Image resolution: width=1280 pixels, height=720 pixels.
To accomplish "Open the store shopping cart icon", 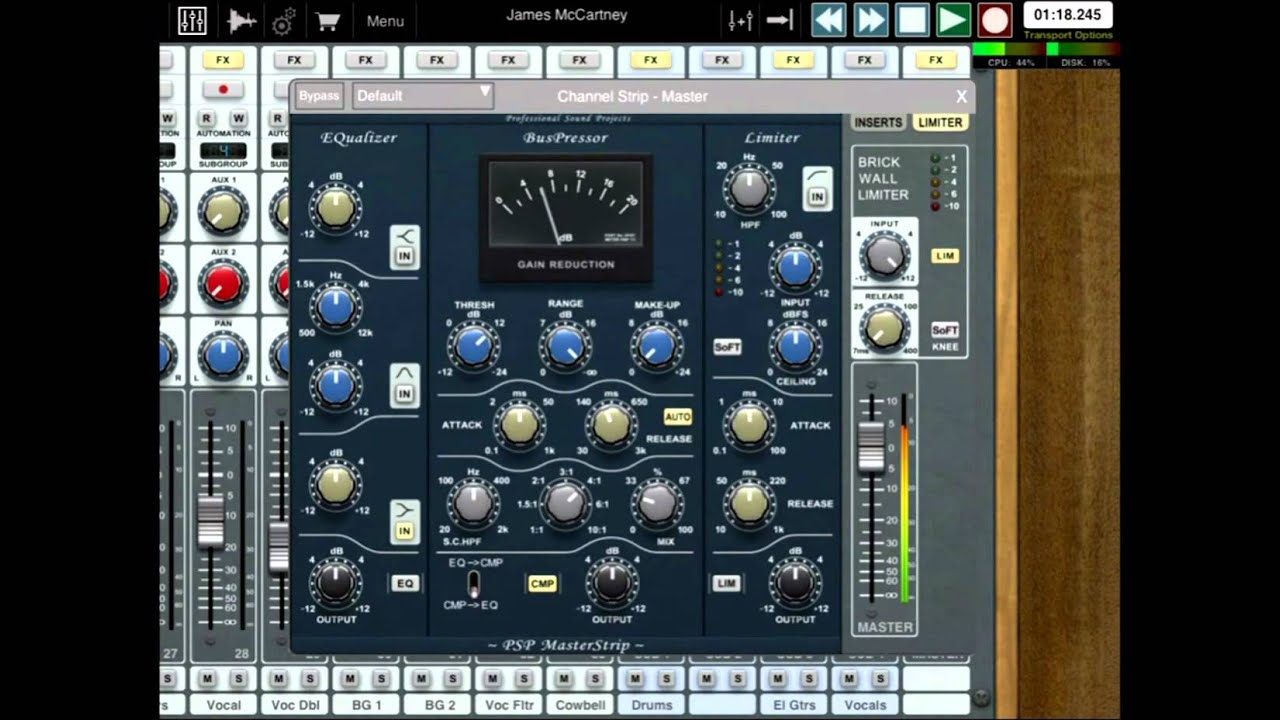I will (x=327, y=21).
